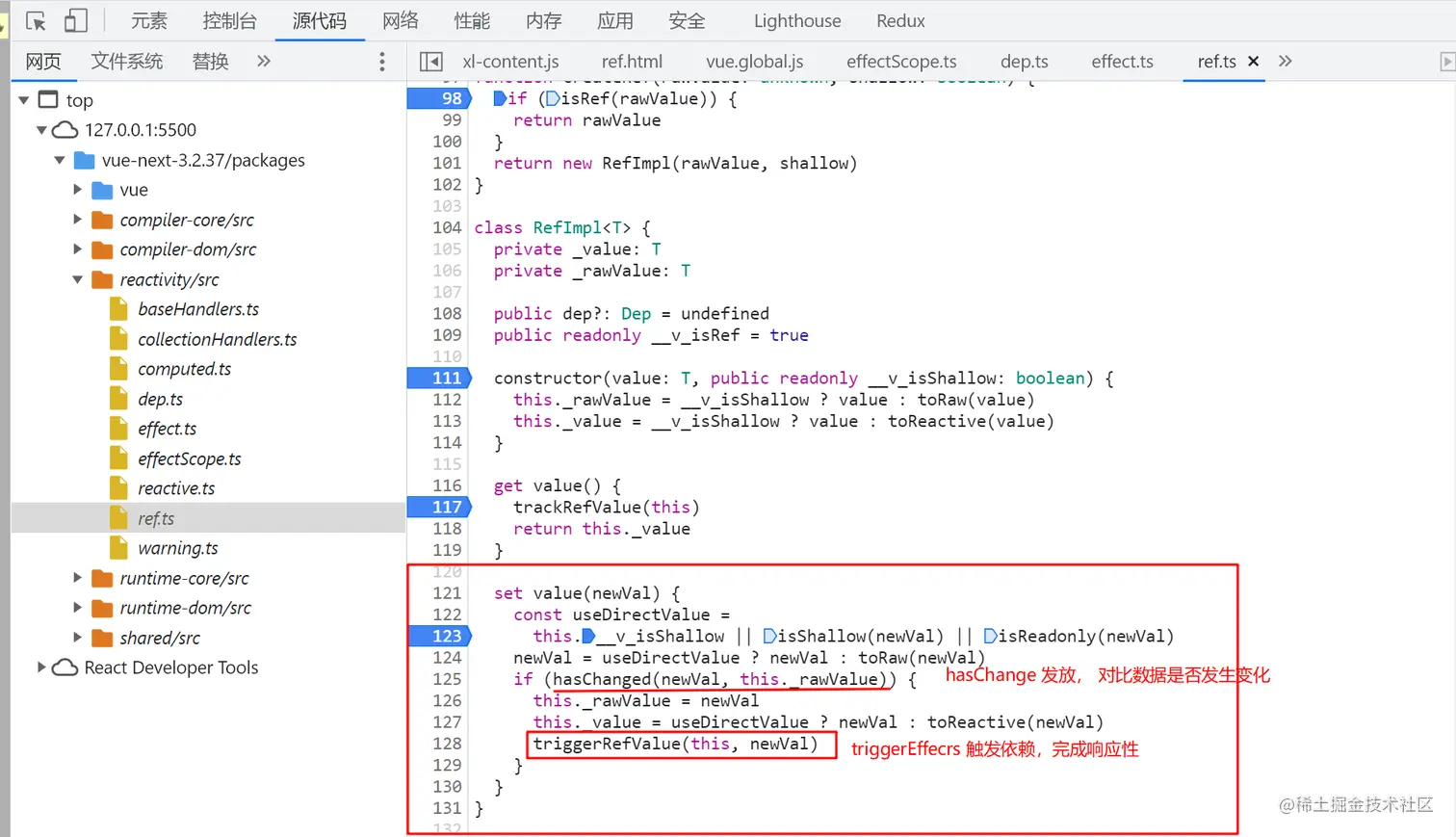
Task: Collapse the 127.0.0.1:5500 origin node
Action: [x=41, y=130]
